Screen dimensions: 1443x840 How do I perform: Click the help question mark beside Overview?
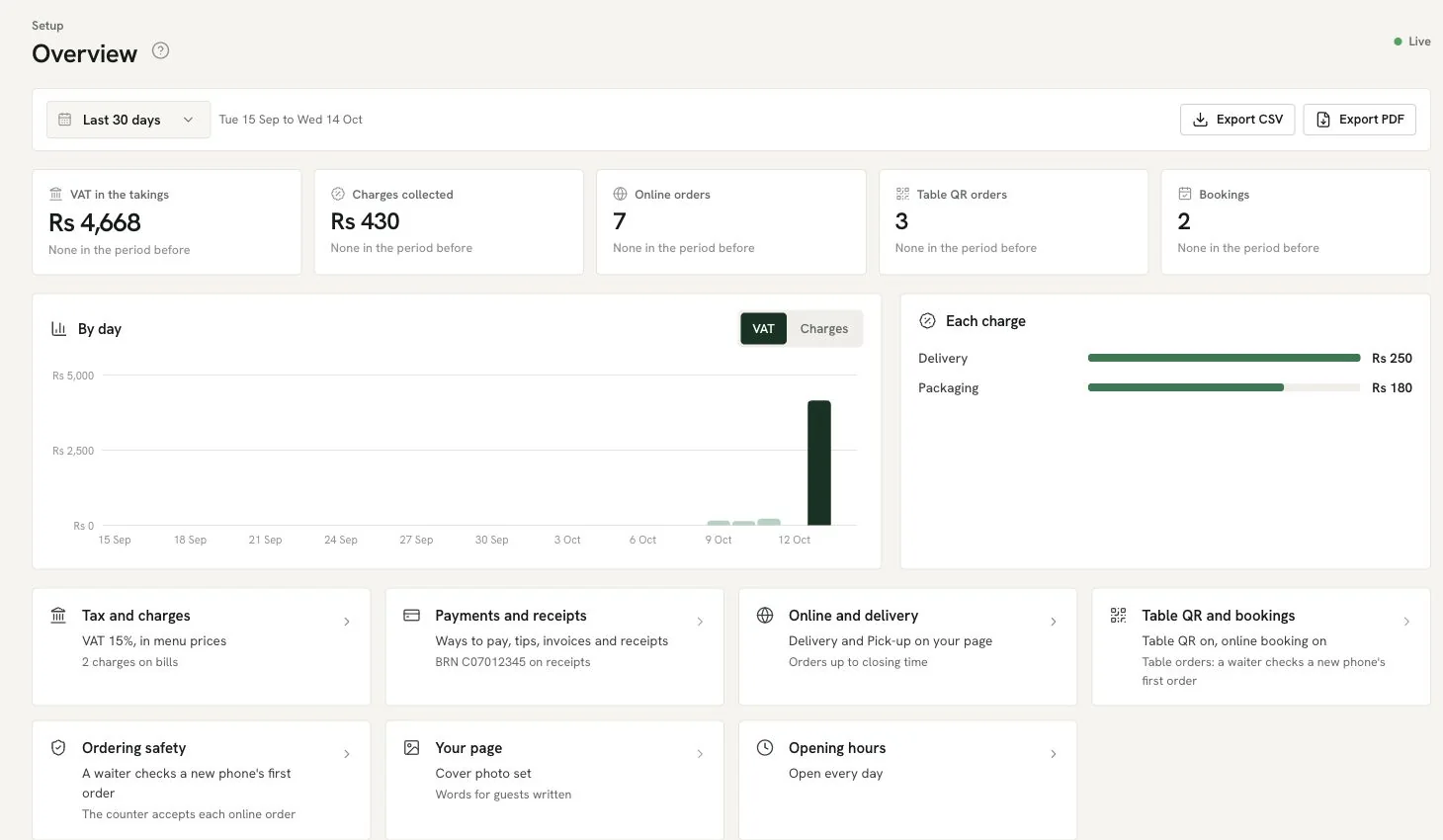coord(160,50)
